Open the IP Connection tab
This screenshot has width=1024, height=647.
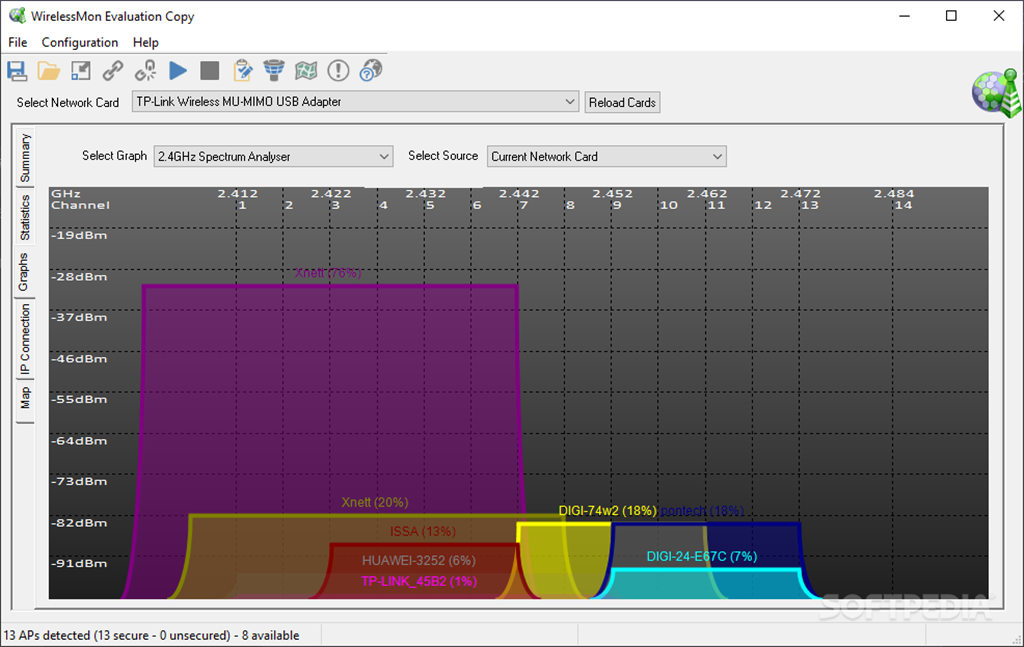pos(25,339)
